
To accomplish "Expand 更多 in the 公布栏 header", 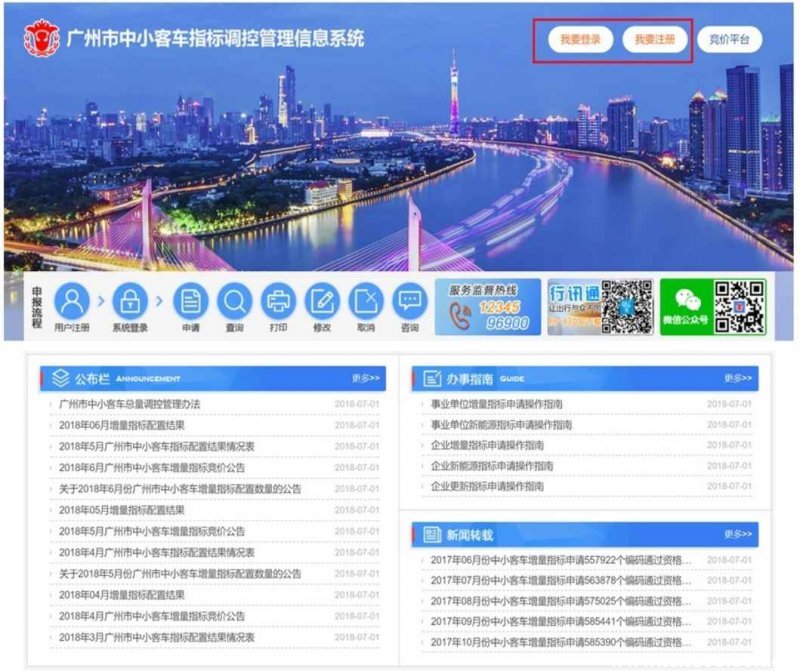I will 366,379.
